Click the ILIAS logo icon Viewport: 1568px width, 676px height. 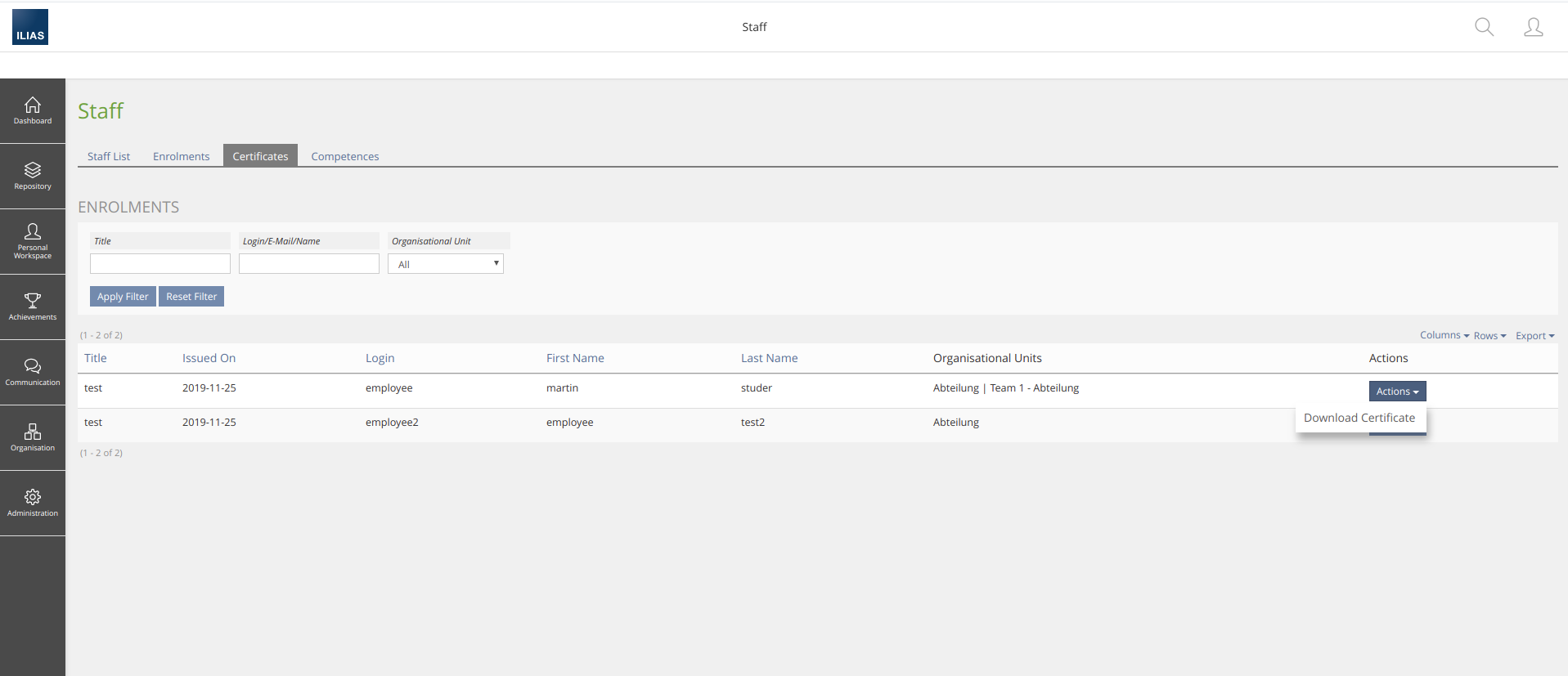[x=30, y=27]
